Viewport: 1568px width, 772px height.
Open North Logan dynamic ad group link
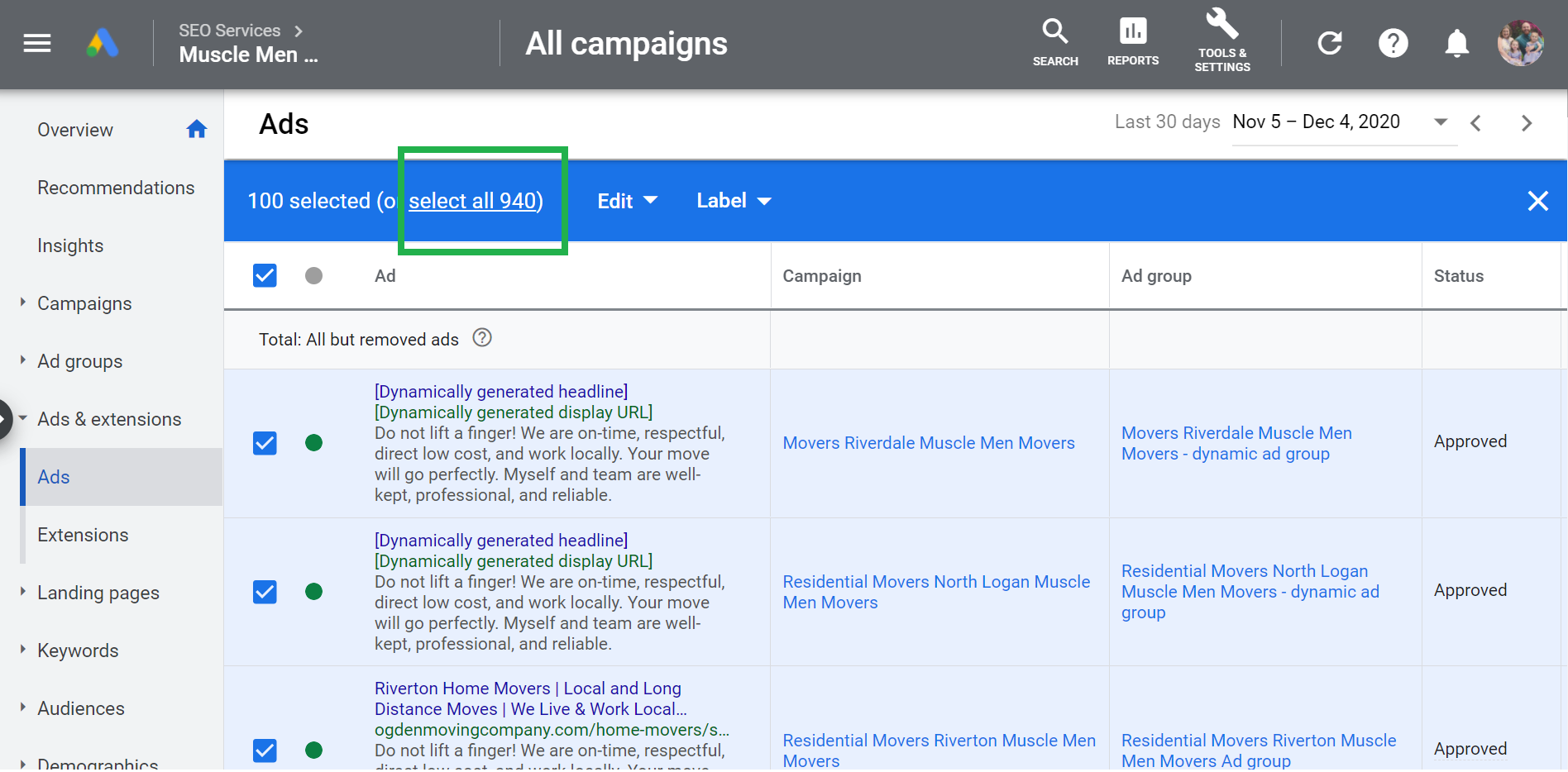[x=1250, y=592]
